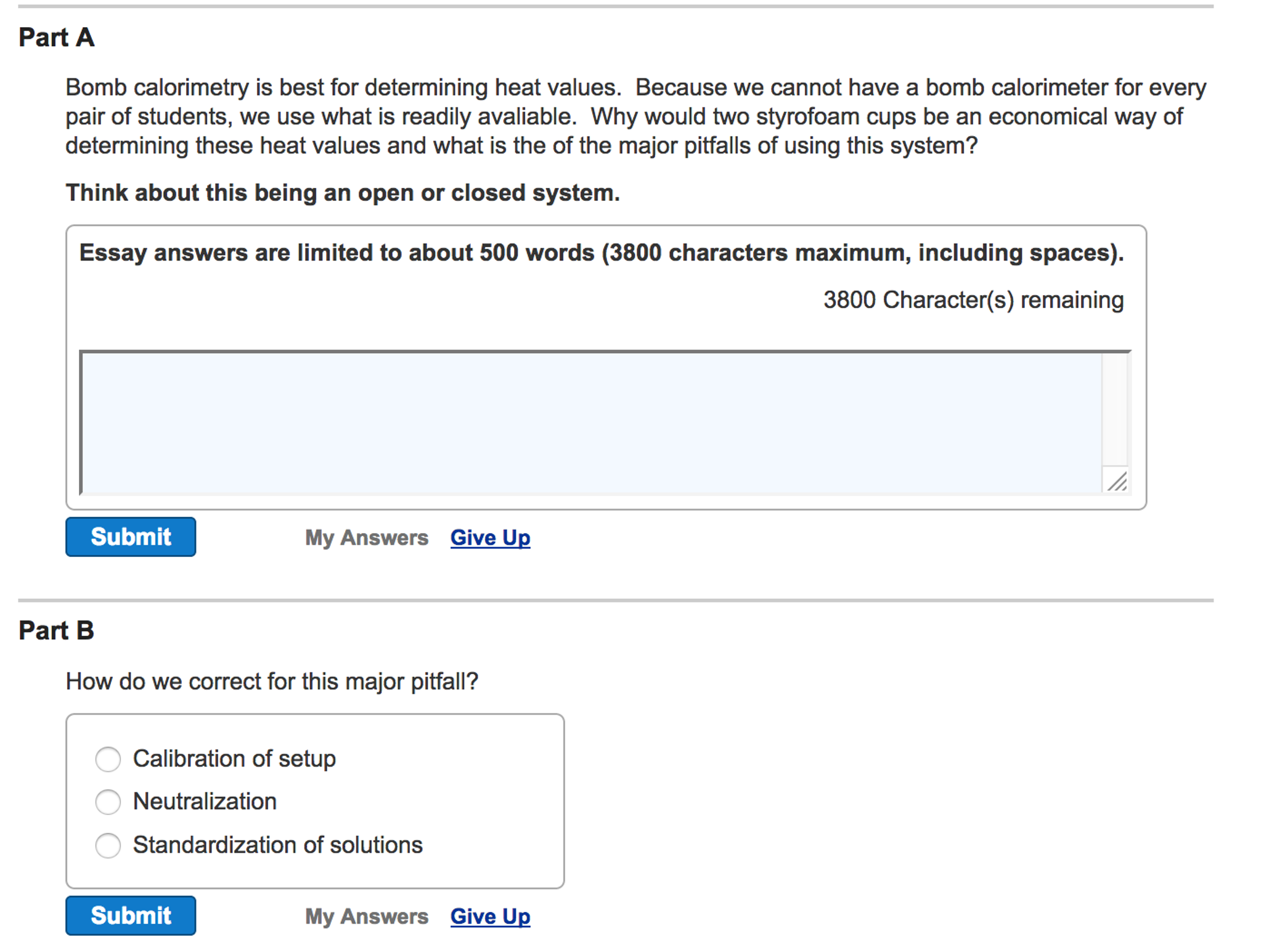Click the Part A heading
Viewport: 1261px width, 952px height.
pyautogui.click(x=56, y=38)
